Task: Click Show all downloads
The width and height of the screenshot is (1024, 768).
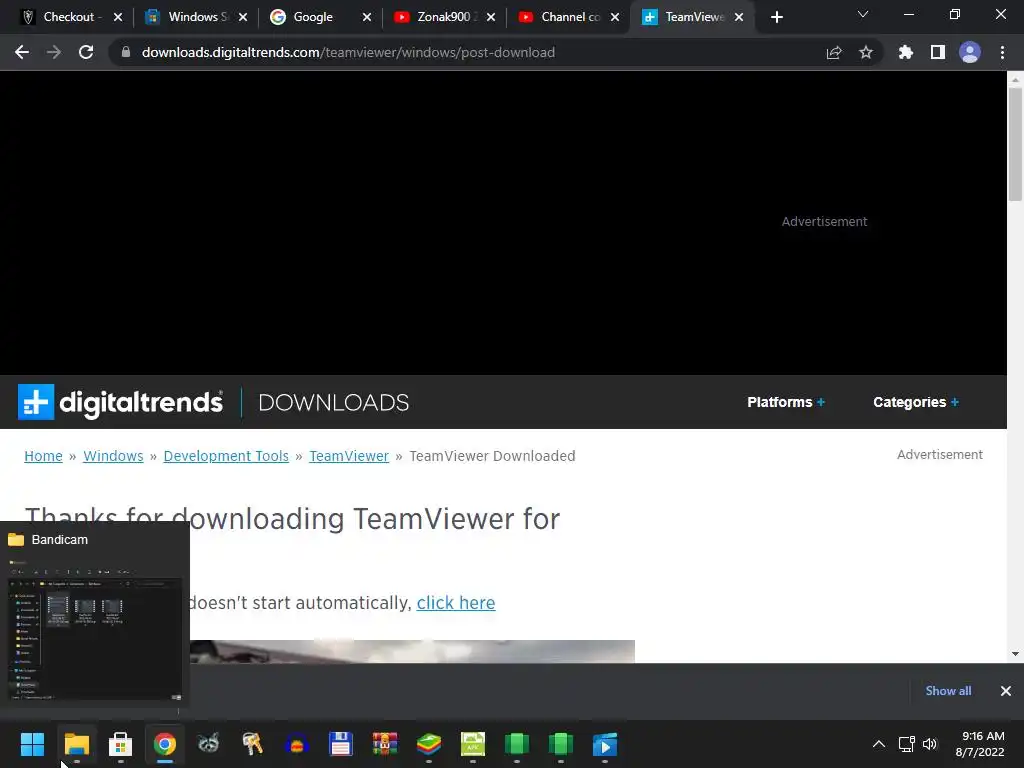Action: 948,691
